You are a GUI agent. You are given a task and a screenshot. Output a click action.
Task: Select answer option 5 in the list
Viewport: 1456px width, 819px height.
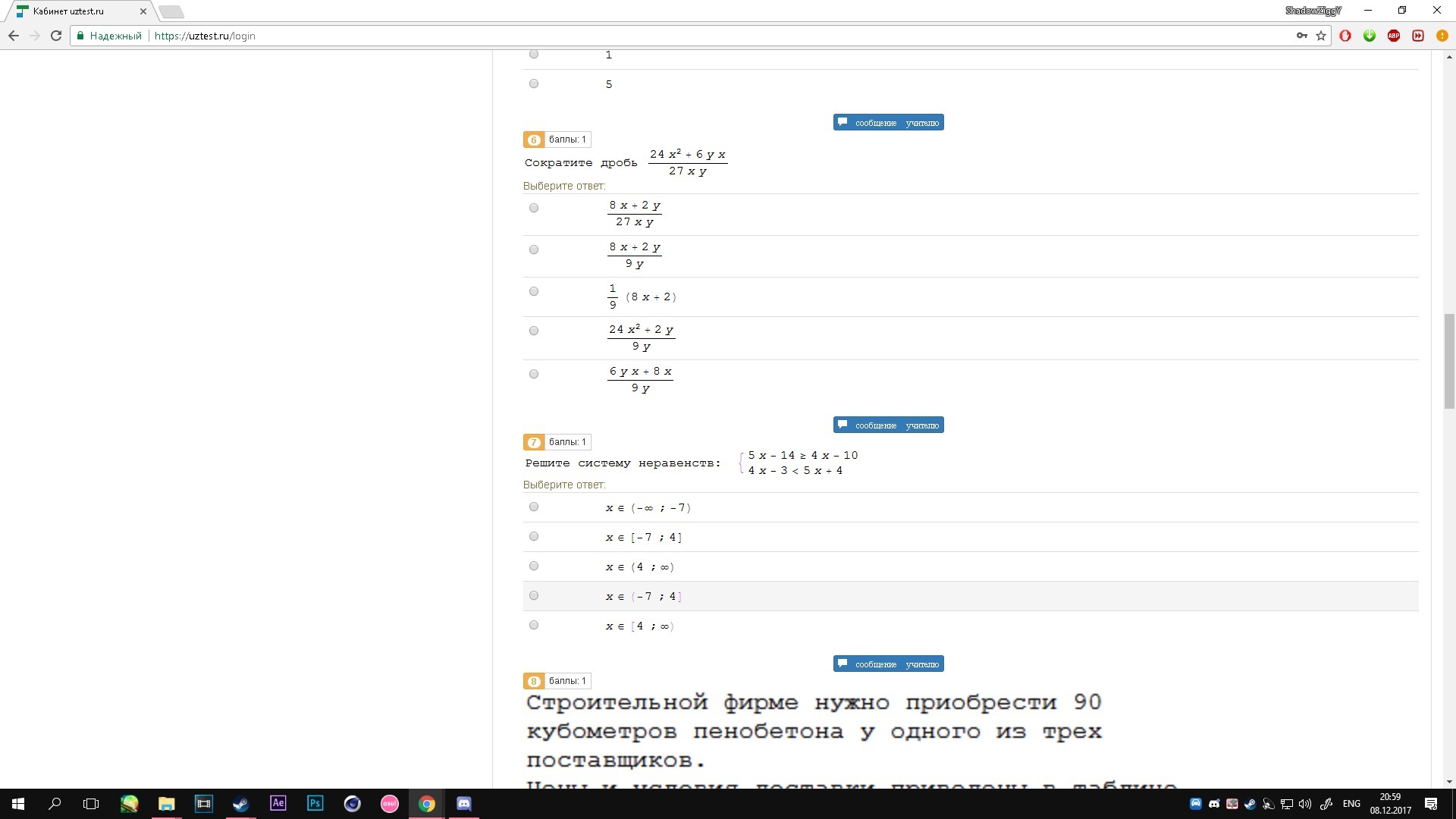[533, 83]
